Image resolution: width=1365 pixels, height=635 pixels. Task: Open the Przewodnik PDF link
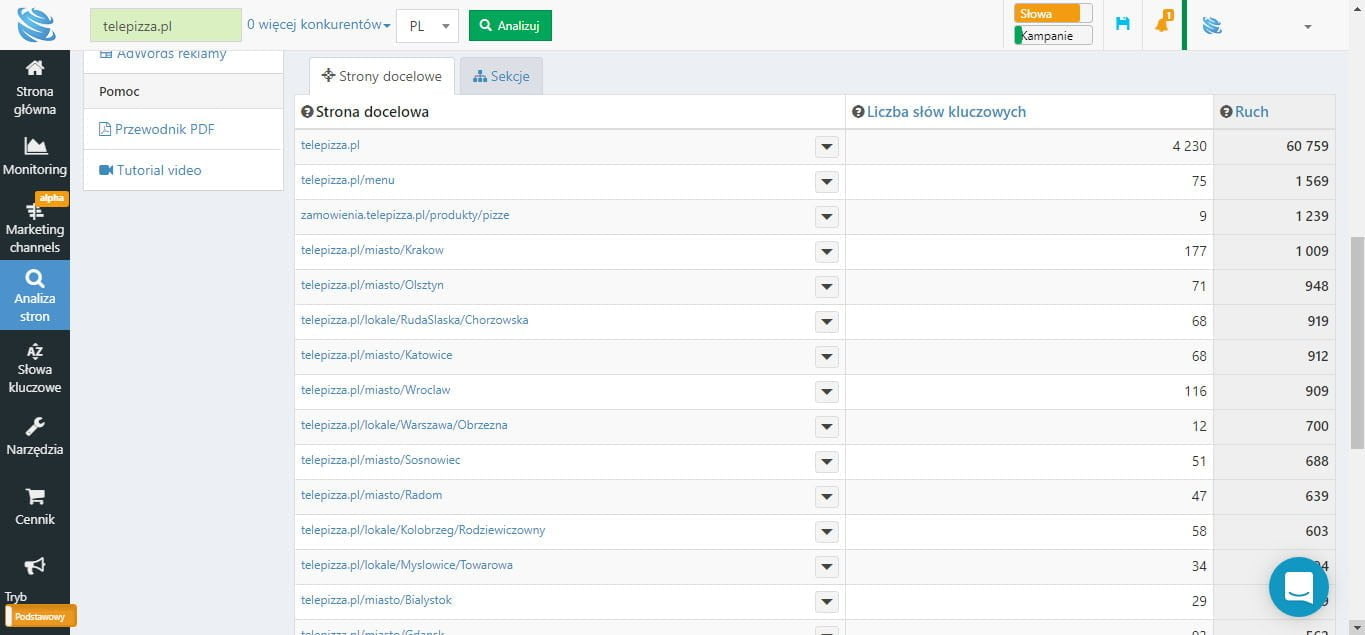click(164, 129)
